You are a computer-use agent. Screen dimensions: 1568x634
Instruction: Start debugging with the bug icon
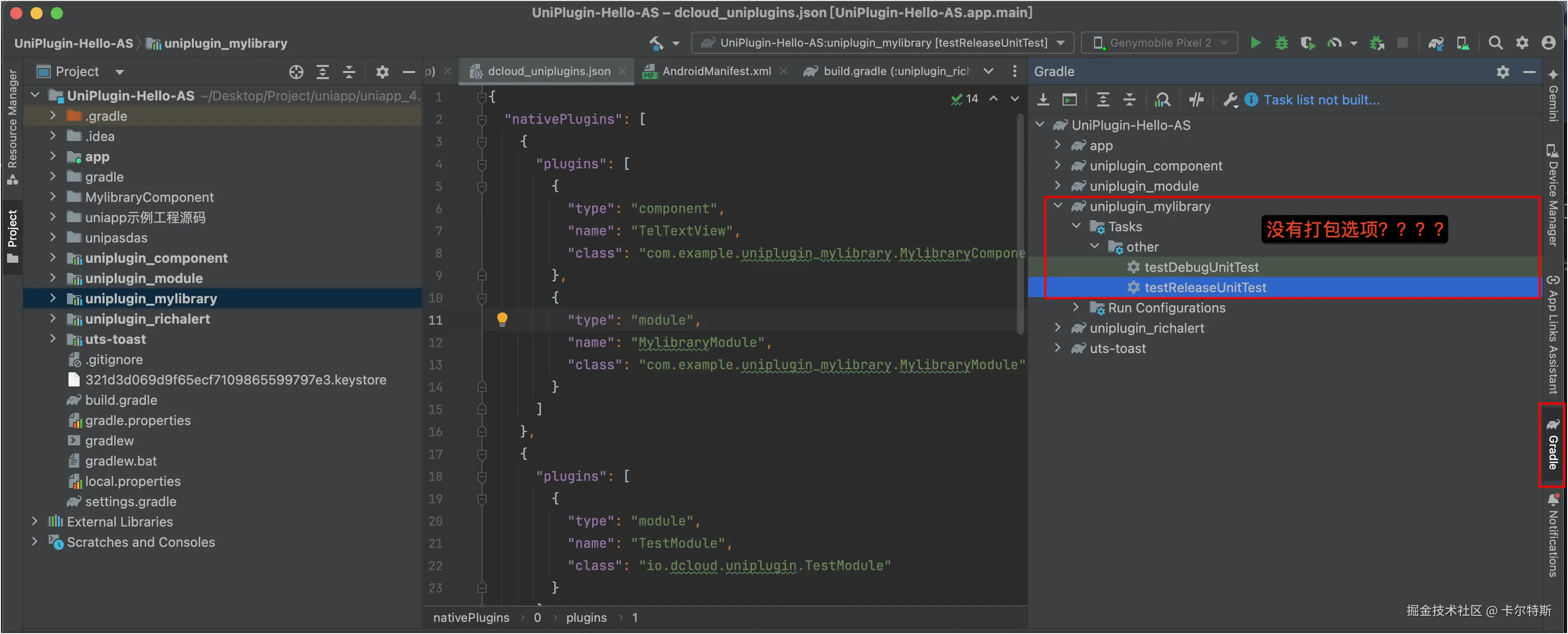(x=1281, y=43)
